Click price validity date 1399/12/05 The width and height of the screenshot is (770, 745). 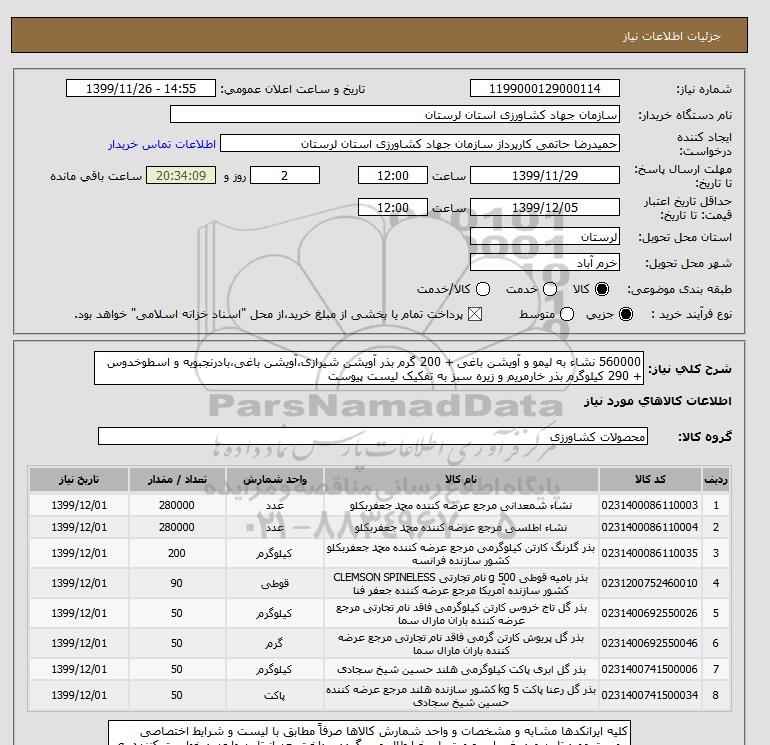point(545,207)
